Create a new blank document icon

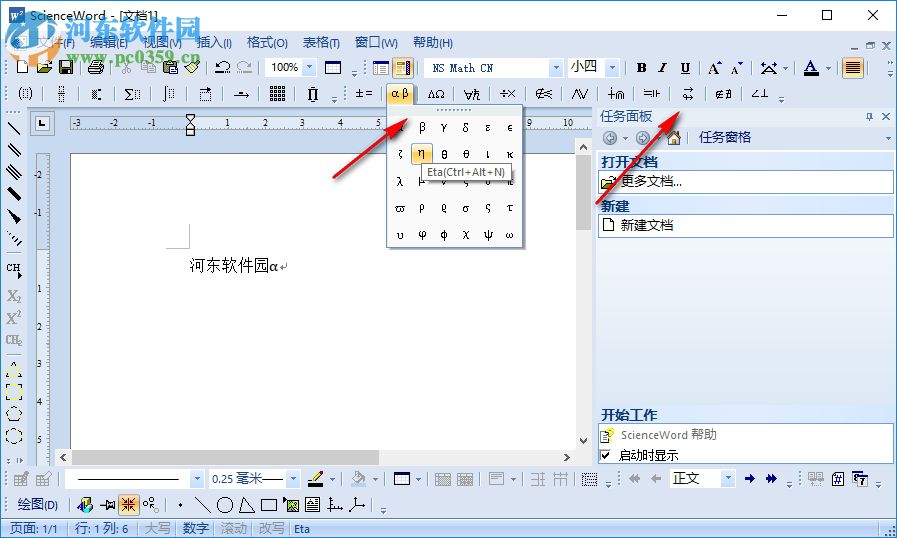pos(22,68)
